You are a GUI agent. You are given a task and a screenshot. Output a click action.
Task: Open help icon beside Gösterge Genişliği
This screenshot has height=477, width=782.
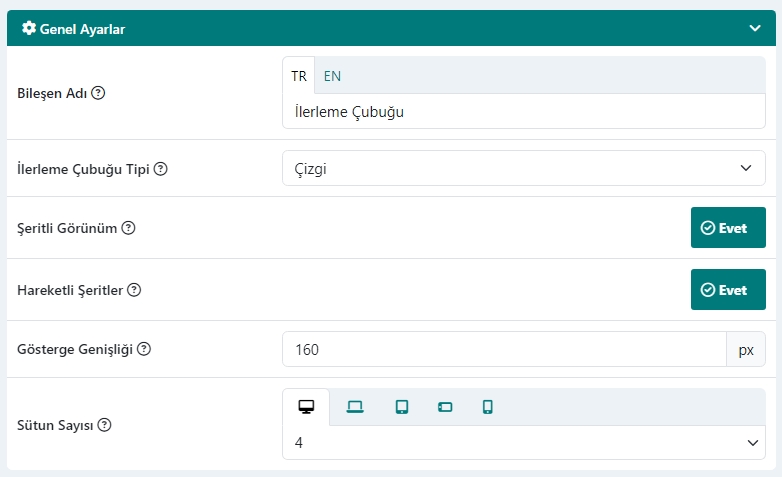[x=144, y=349]
